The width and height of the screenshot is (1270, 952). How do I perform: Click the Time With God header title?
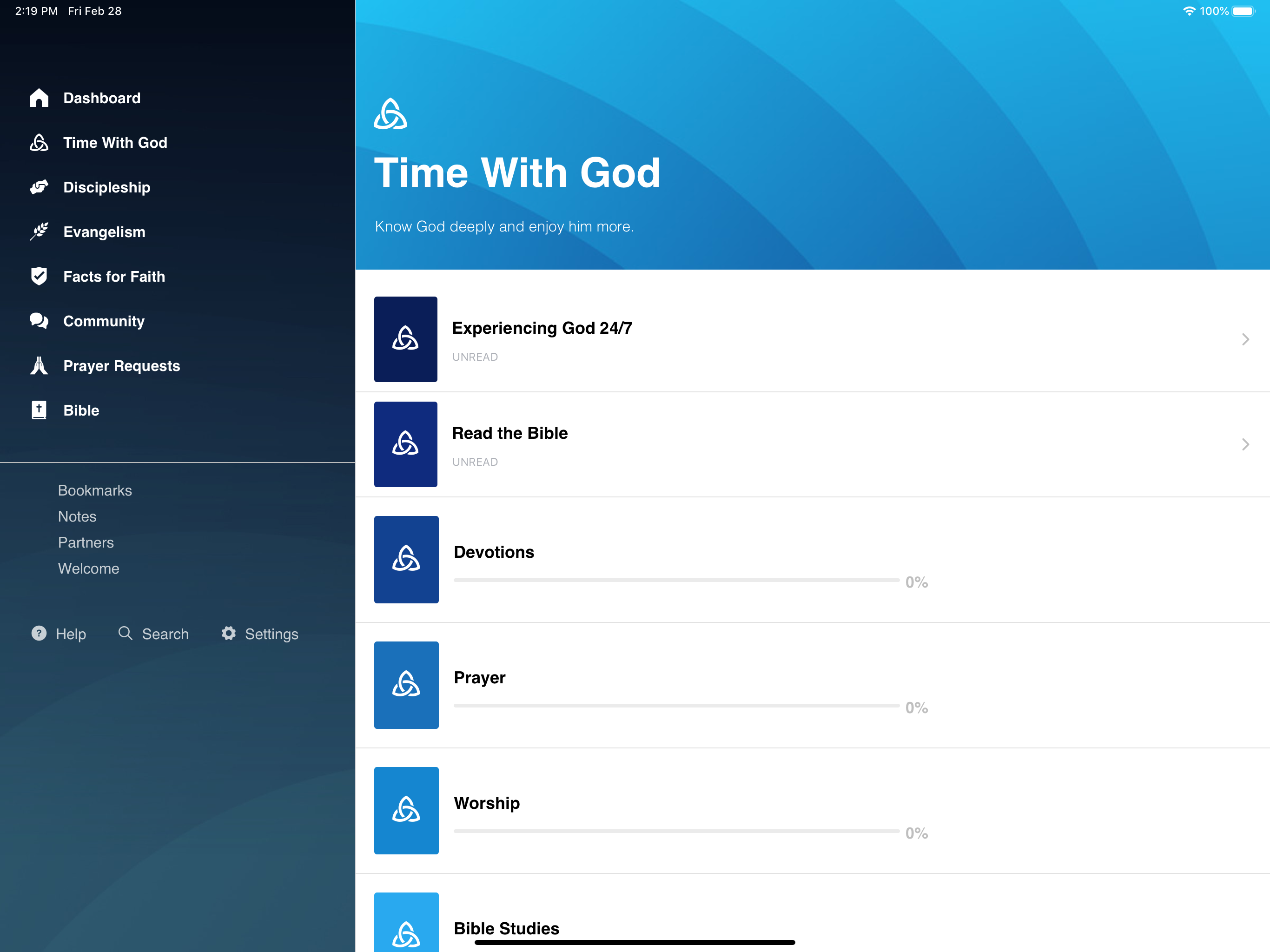517,172
